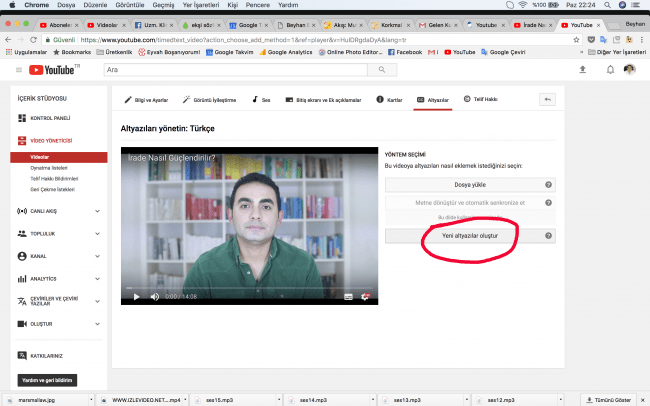The width and height of the screenshot is (650, 406).
Task: Mute the video with the volume icon
Action: click(x=154, y=296)
